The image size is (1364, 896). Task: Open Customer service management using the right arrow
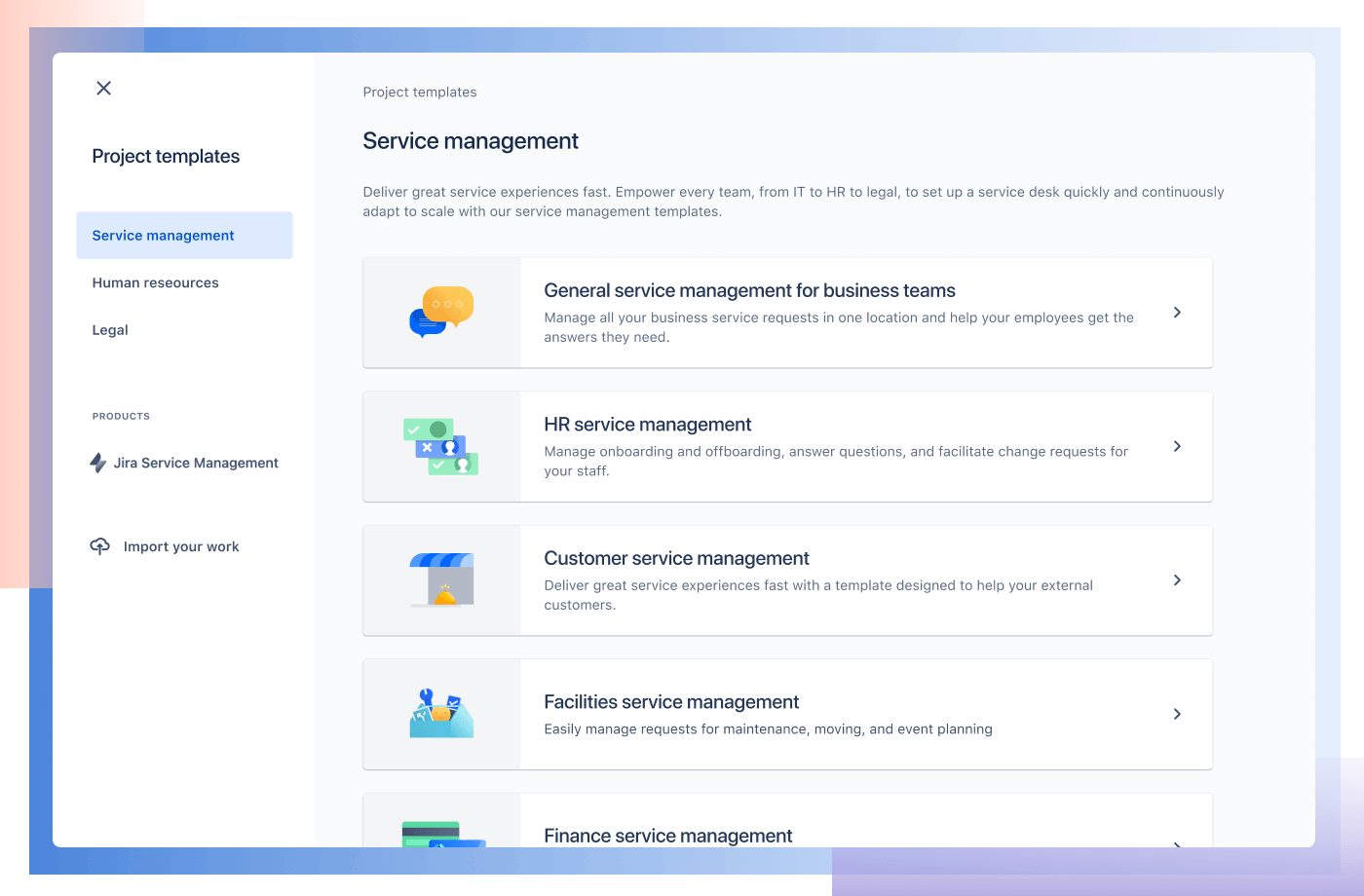[1177, 579]
